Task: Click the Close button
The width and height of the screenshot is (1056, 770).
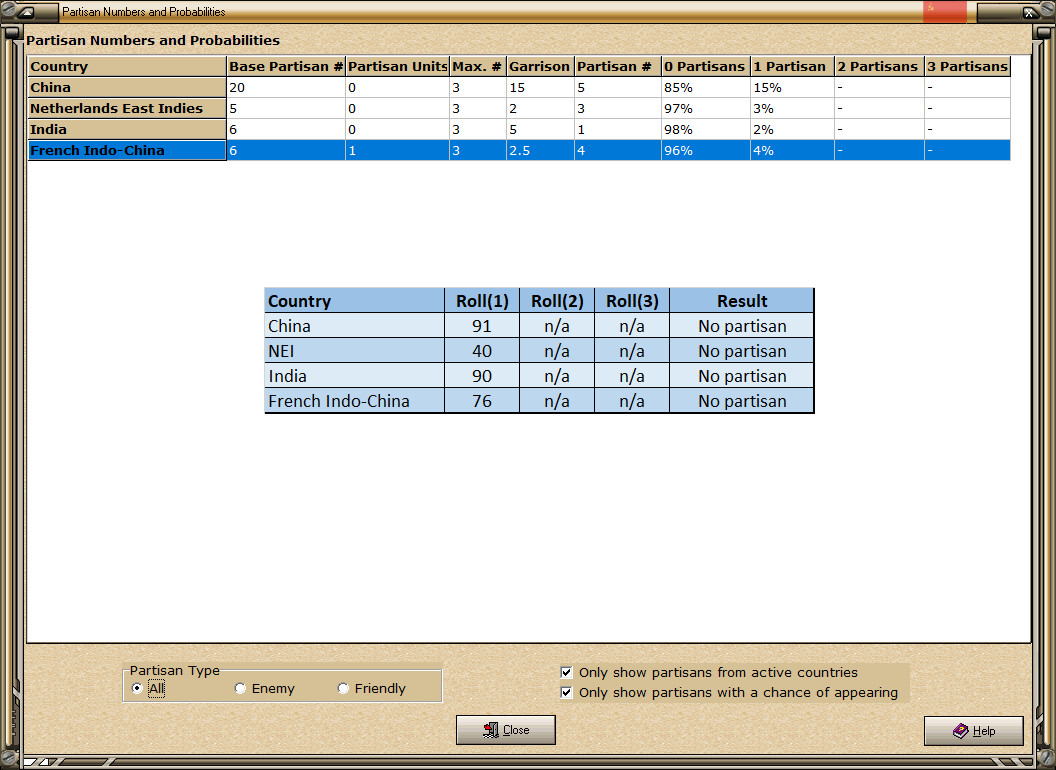Action: [x=506, y=730]
